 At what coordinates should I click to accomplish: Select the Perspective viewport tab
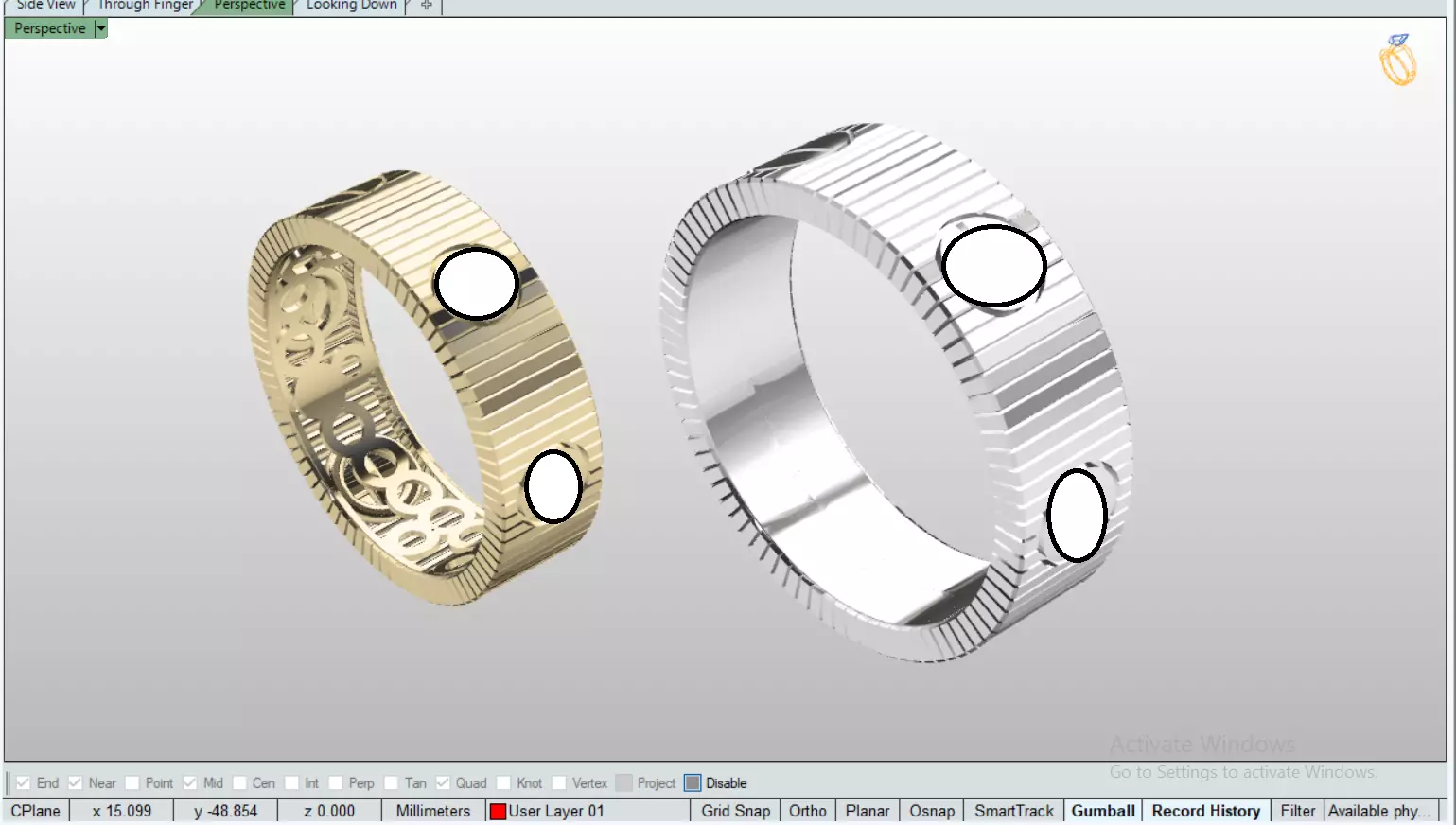point(249,6)
